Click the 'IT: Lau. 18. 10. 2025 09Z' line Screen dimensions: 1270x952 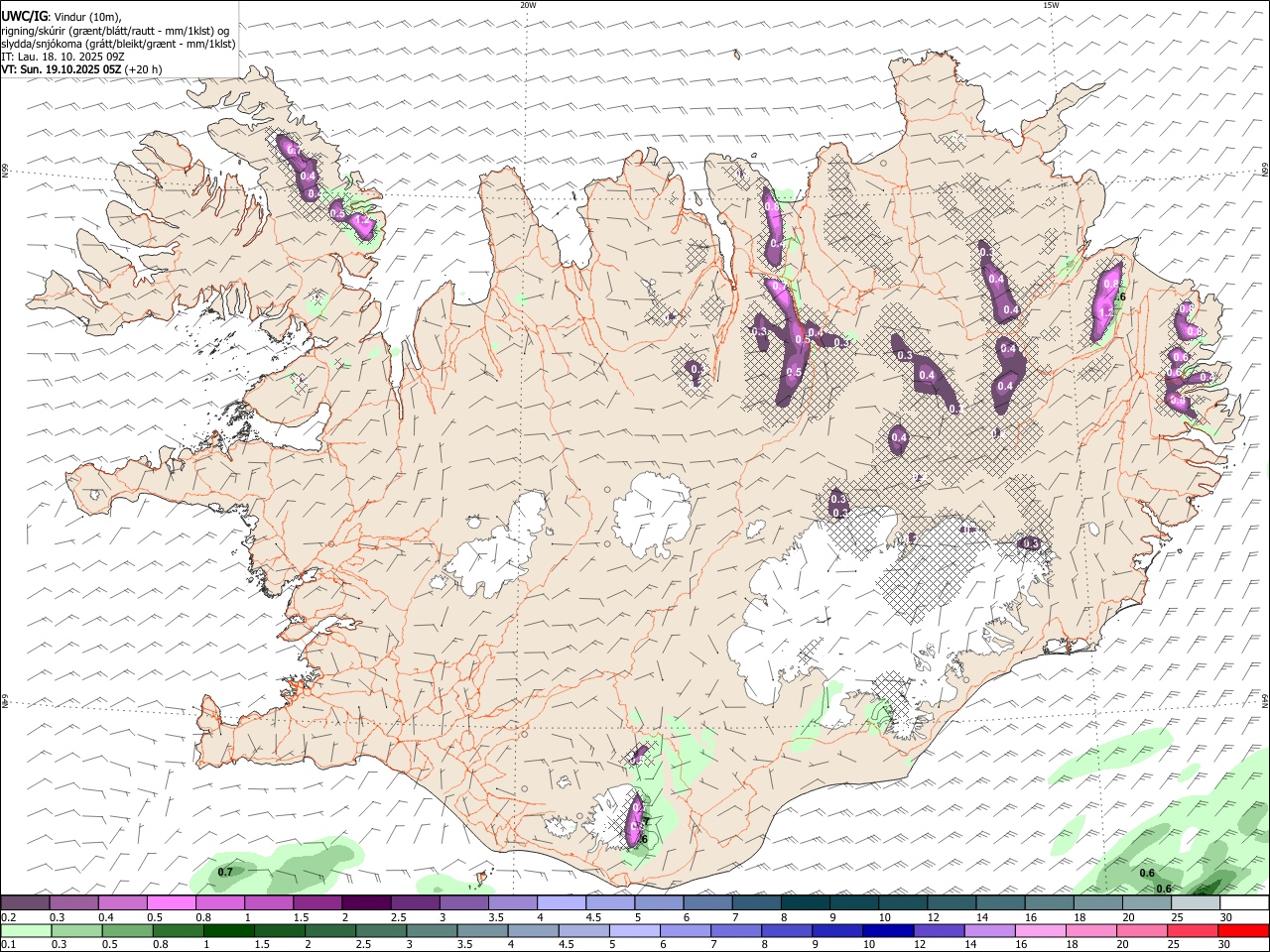click(63, 57)
